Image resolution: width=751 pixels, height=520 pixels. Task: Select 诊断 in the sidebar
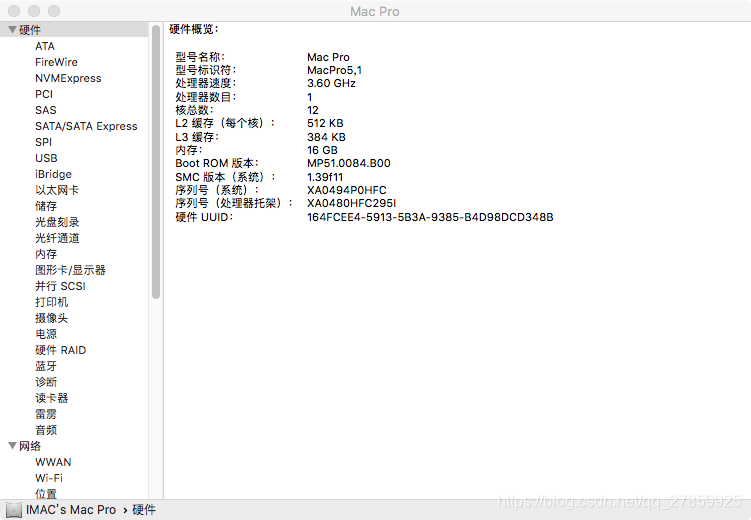click(46, 382)
